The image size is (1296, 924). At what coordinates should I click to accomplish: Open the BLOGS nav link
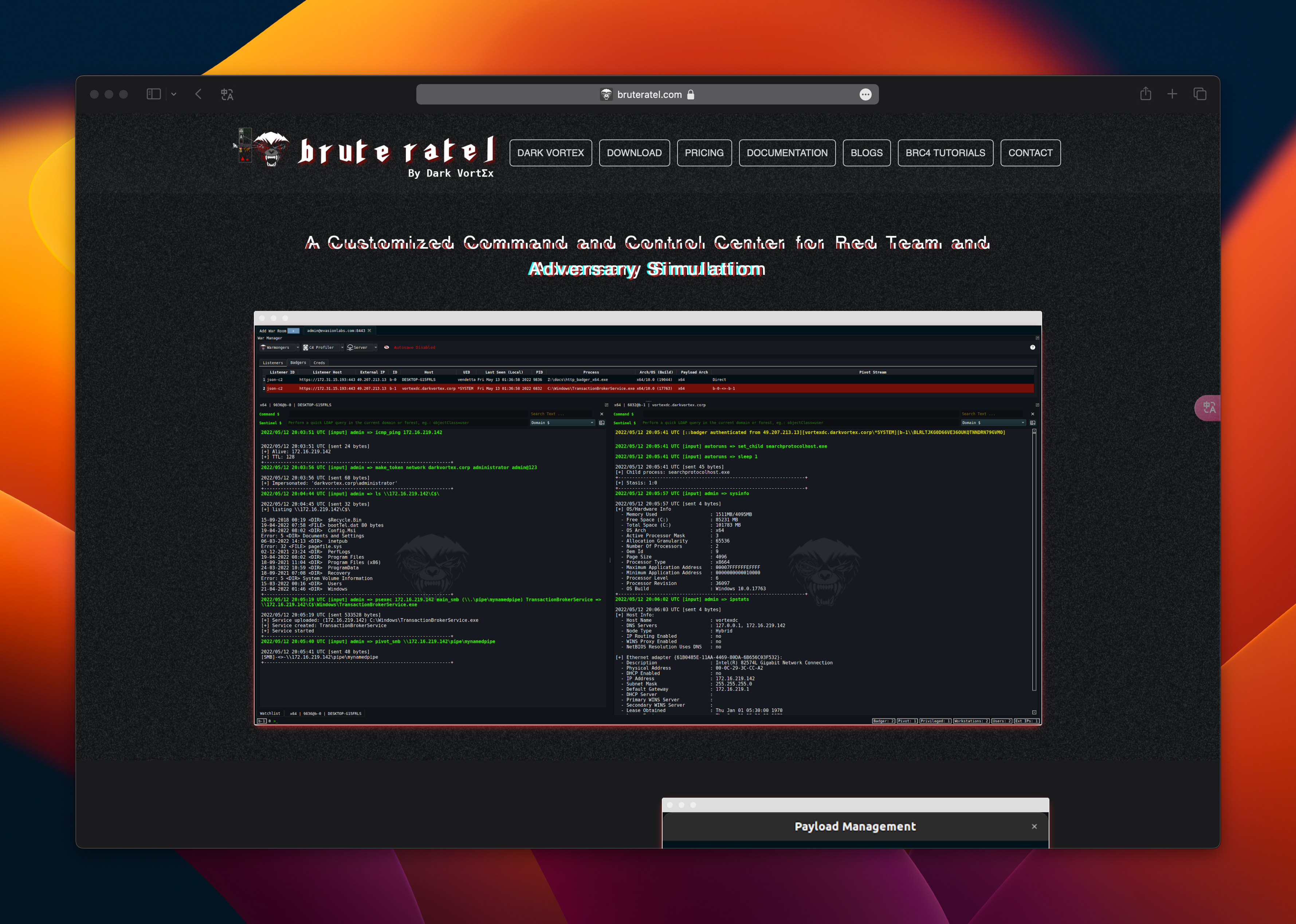coord(866,153)
